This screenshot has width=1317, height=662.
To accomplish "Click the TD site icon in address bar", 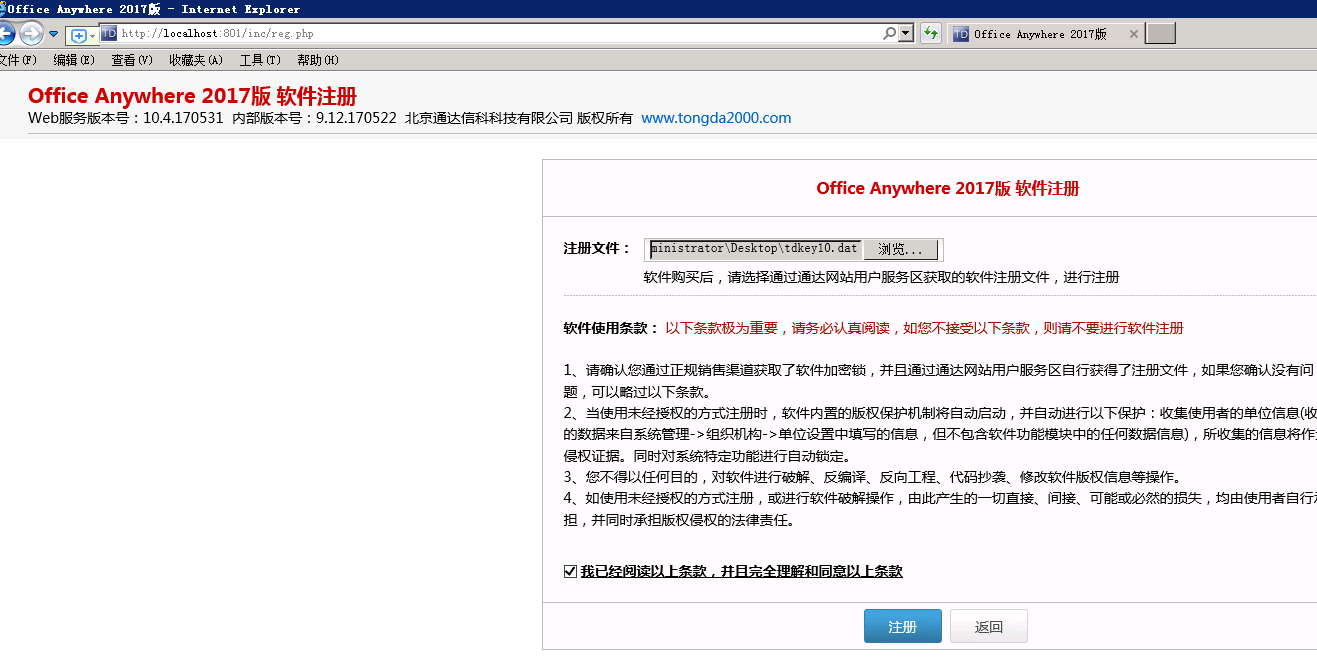I will coord(109,33).
